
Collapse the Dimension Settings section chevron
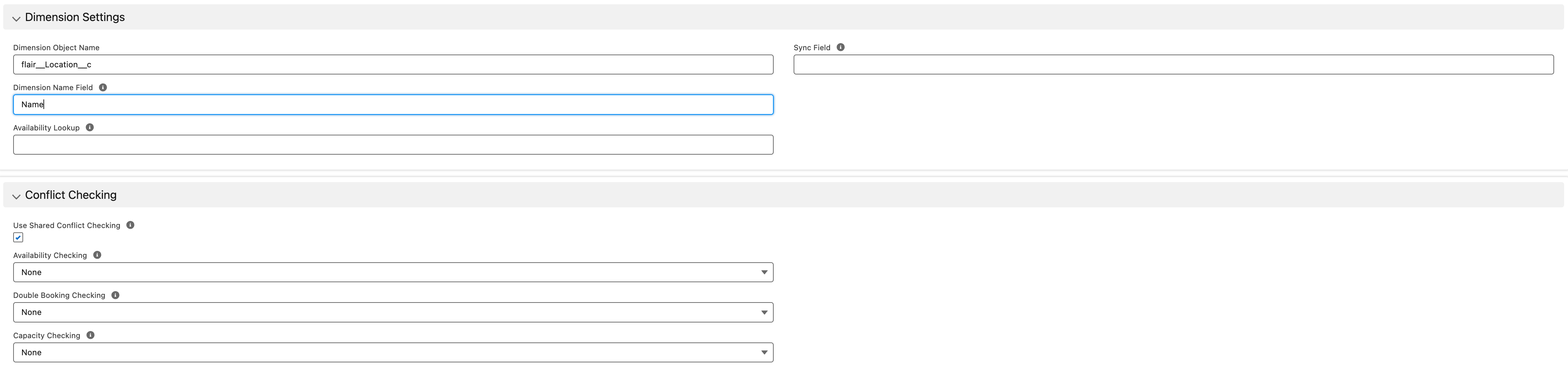[x=16, y=18]
